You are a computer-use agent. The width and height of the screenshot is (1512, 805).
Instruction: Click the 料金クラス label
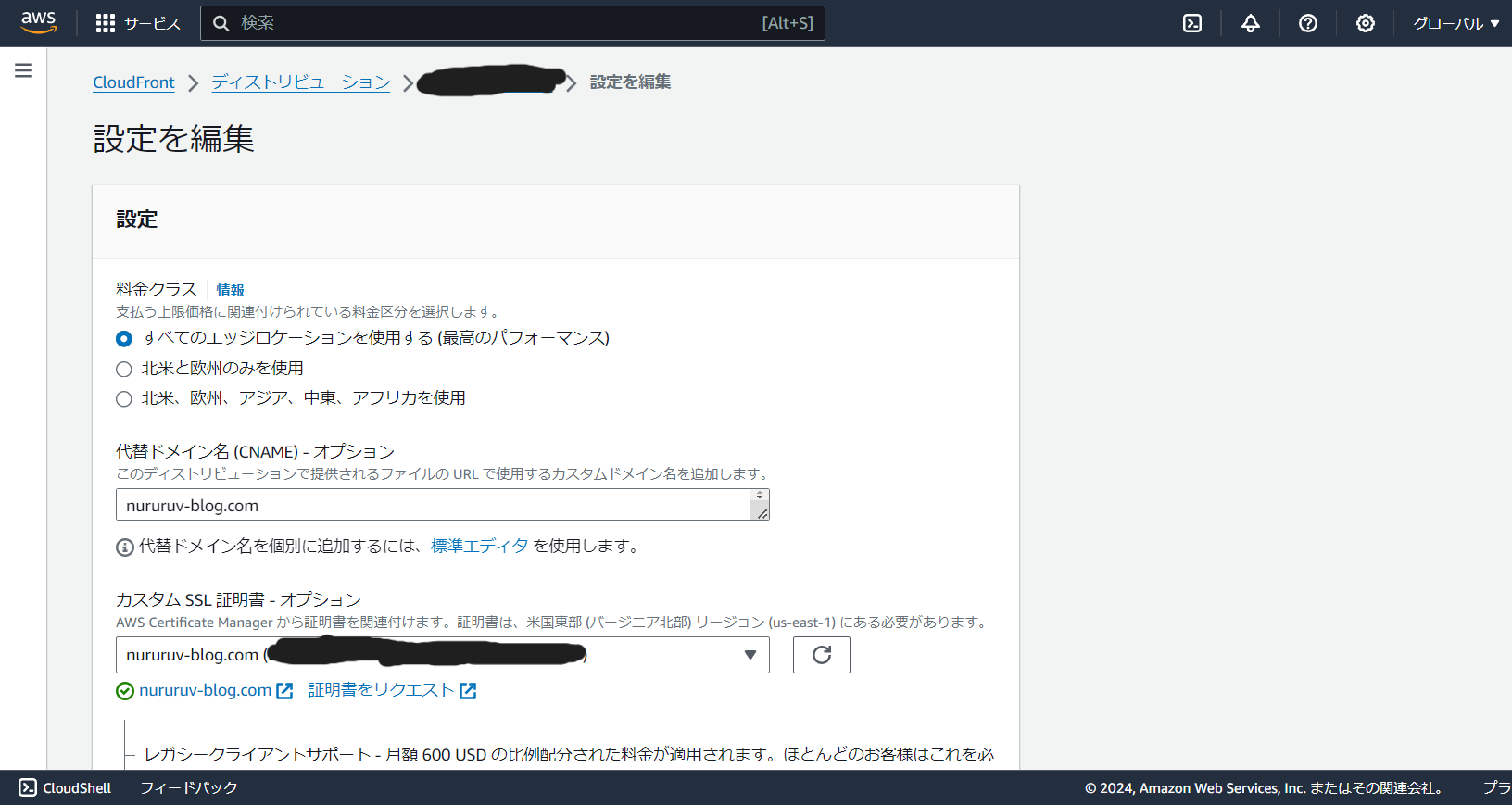(157, 289)
